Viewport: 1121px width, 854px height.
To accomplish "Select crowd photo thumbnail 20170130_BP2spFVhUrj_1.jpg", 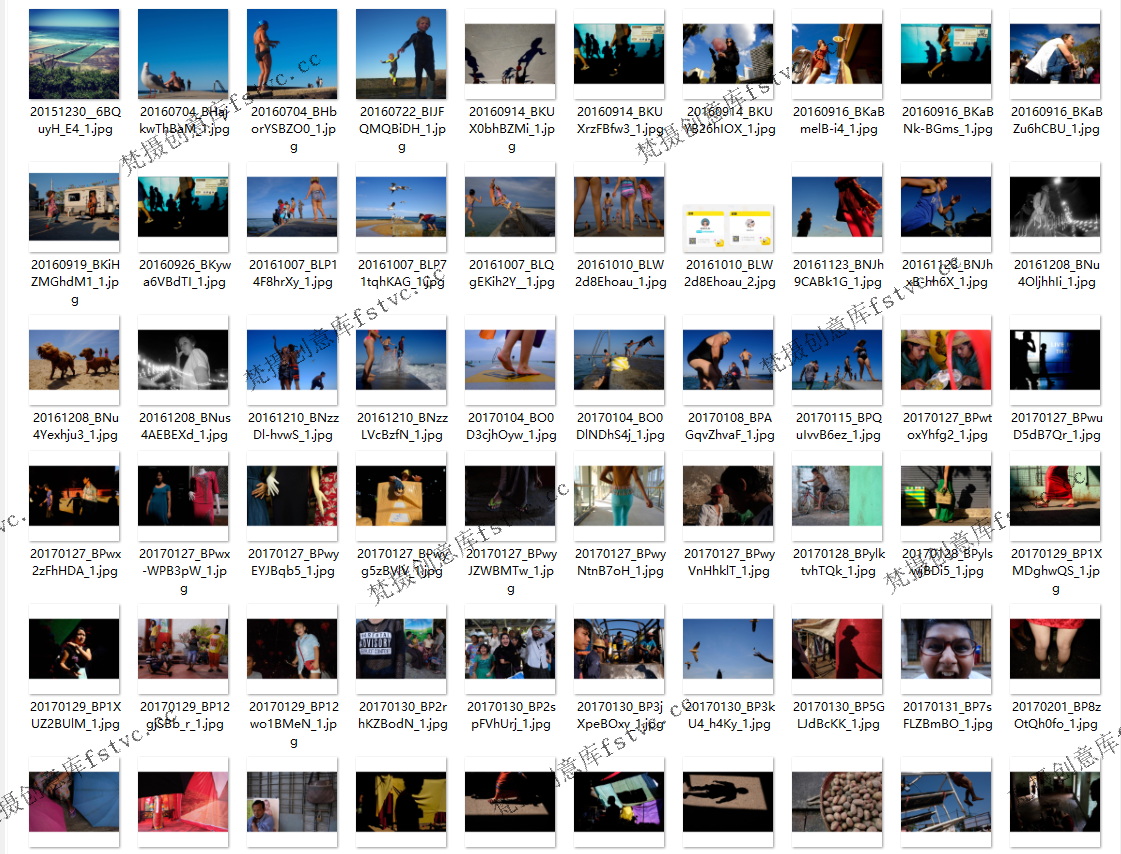I will pyautogui.click(x=510, y=649).
